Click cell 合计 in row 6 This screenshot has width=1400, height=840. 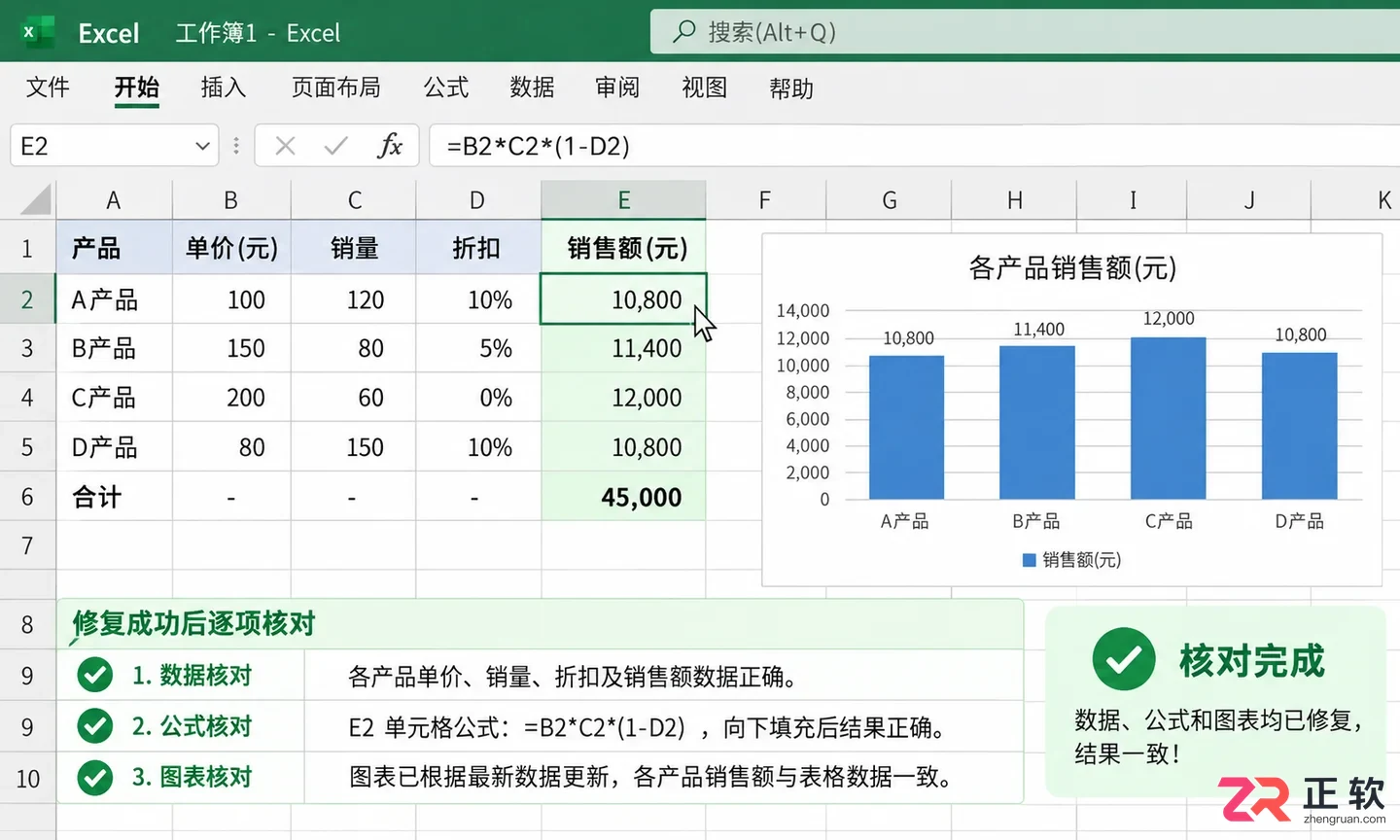pos(114,497)
